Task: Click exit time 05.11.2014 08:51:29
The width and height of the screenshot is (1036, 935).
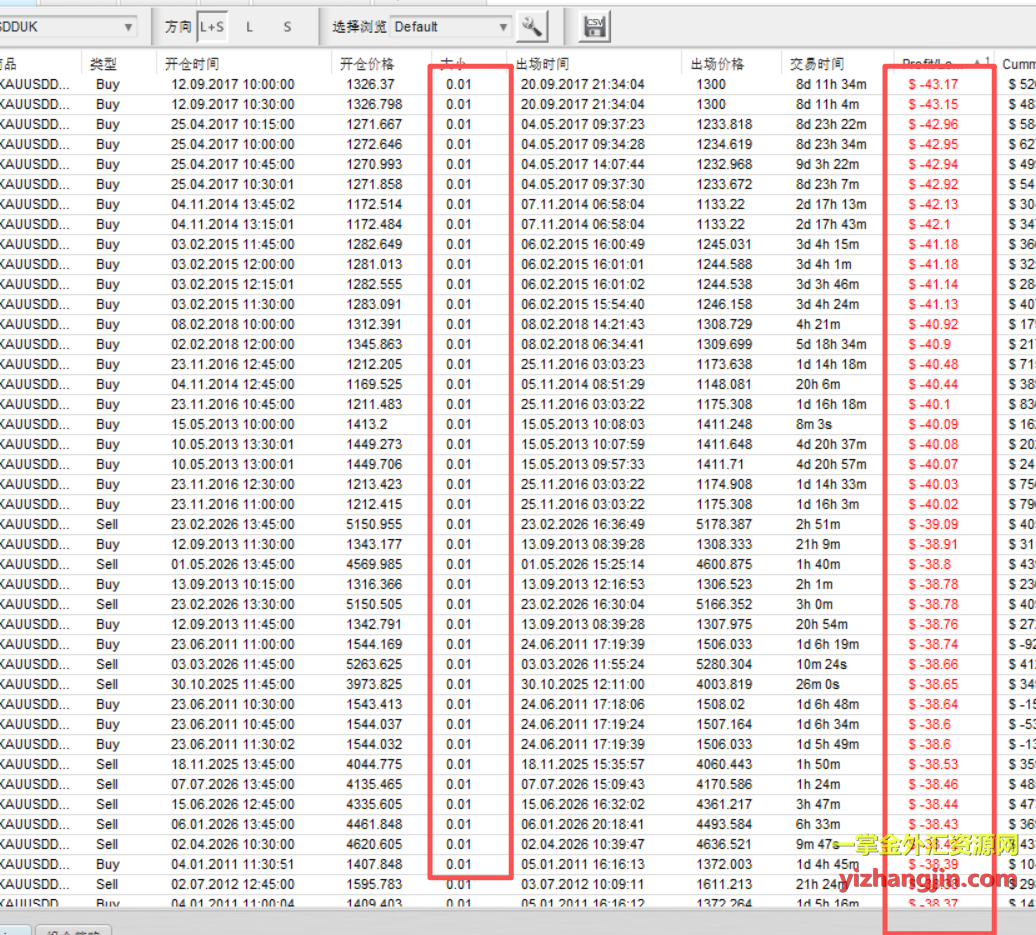Action: tap(582, 384)
